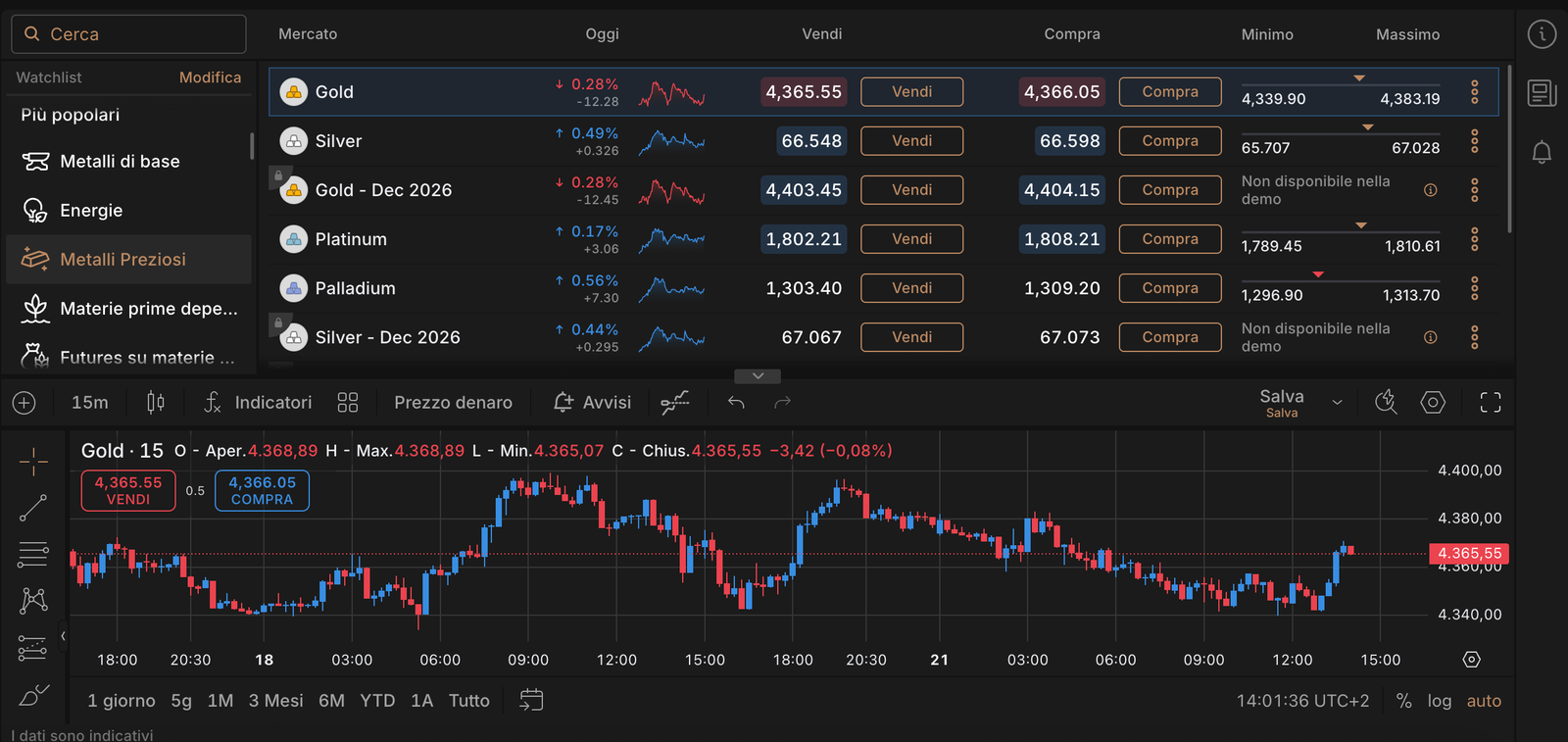1568x742 pixels.
Task: Select the forecasting and measurement tool
Action: [32, 648]
